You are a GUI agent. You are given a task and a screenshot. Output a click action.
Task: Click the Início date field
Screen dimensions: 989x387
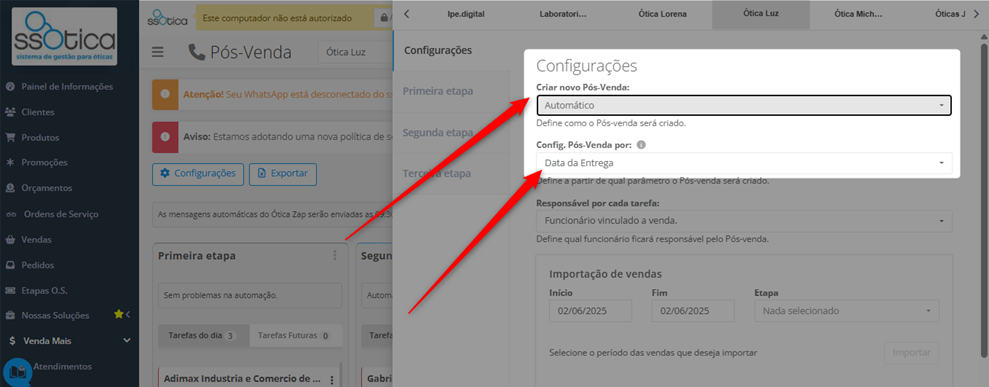pyautogui.click(x=590, y=311)
